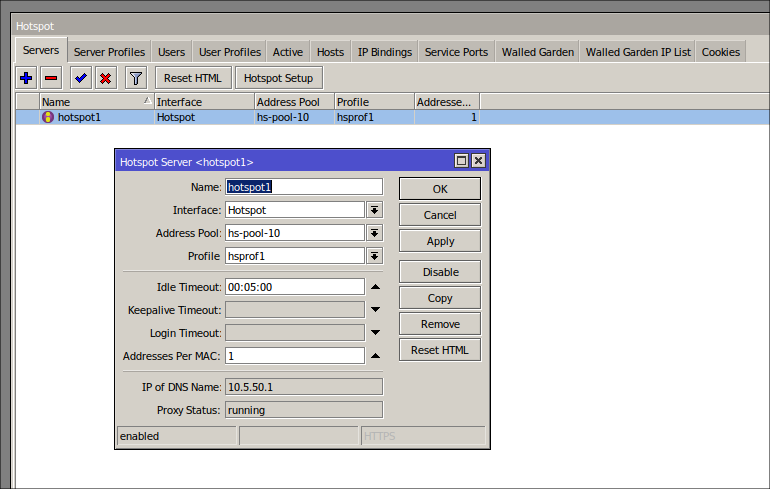Click the blue checkmark enable icon

[81, 78]
